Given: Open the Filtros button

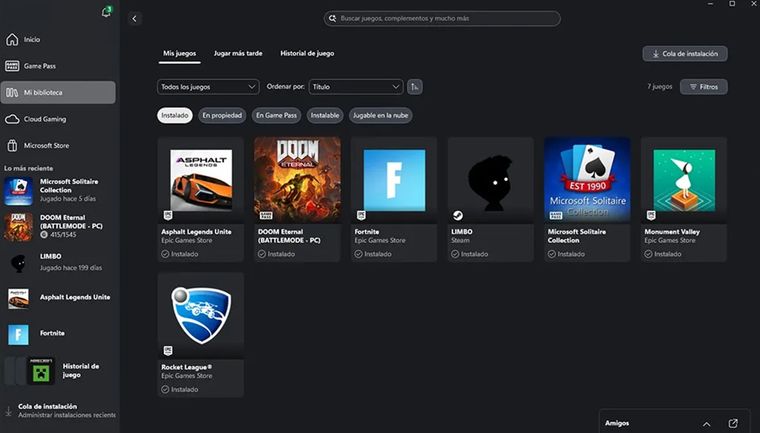Looking at the screenshot, I should click(x=704, y=87).
